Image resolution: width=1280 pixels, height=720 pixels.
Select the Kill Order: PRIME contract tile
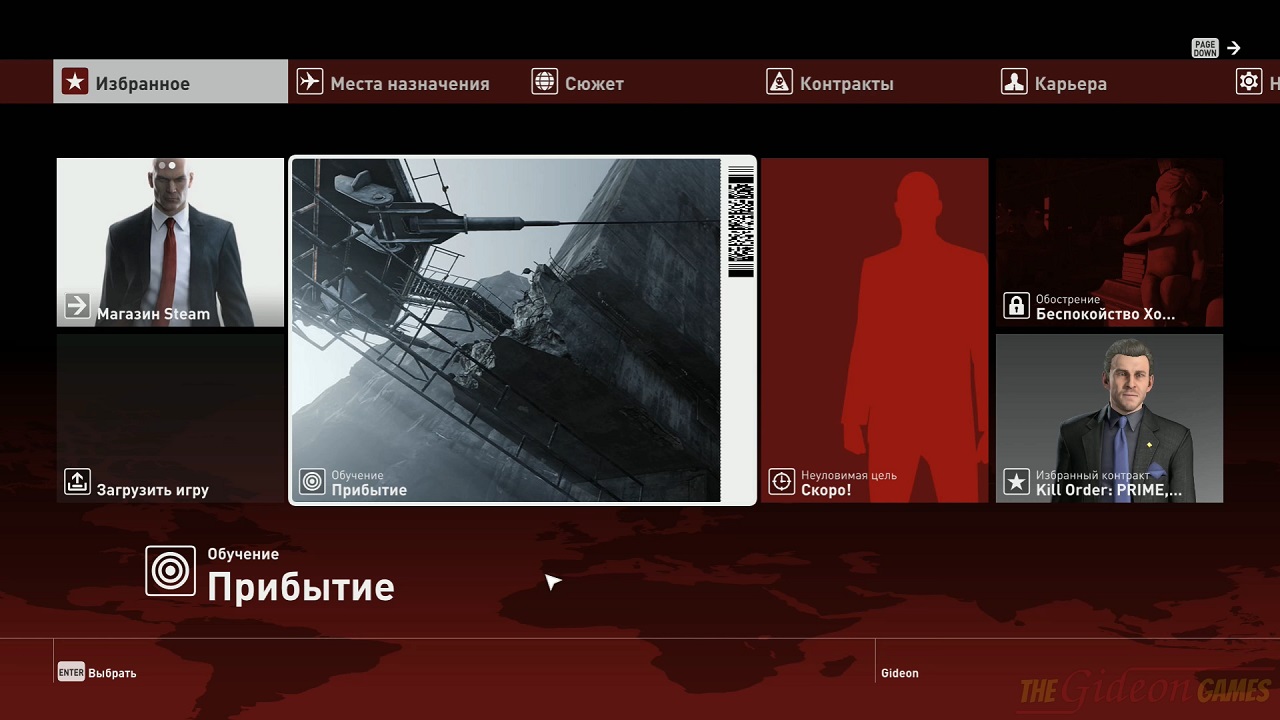(x=1109, y=418)
